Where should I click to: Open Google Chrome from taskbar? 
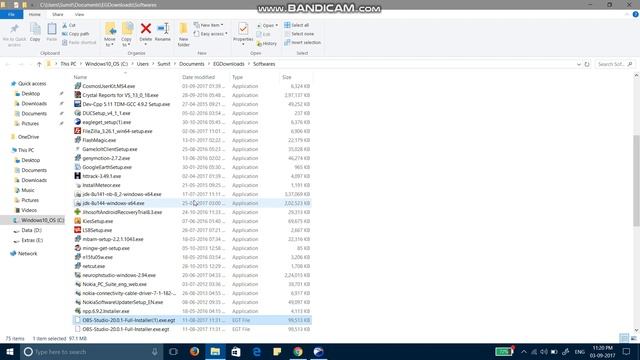click(298, 351)
